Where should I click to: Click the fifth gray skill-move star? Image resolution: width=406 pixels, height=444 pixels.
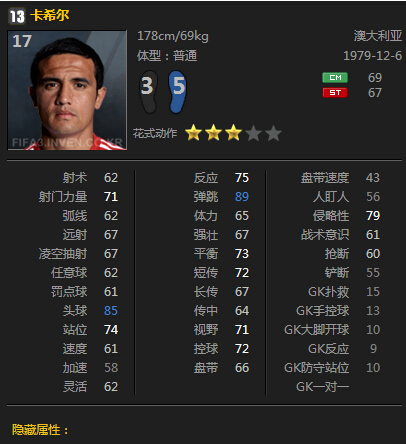274,133
